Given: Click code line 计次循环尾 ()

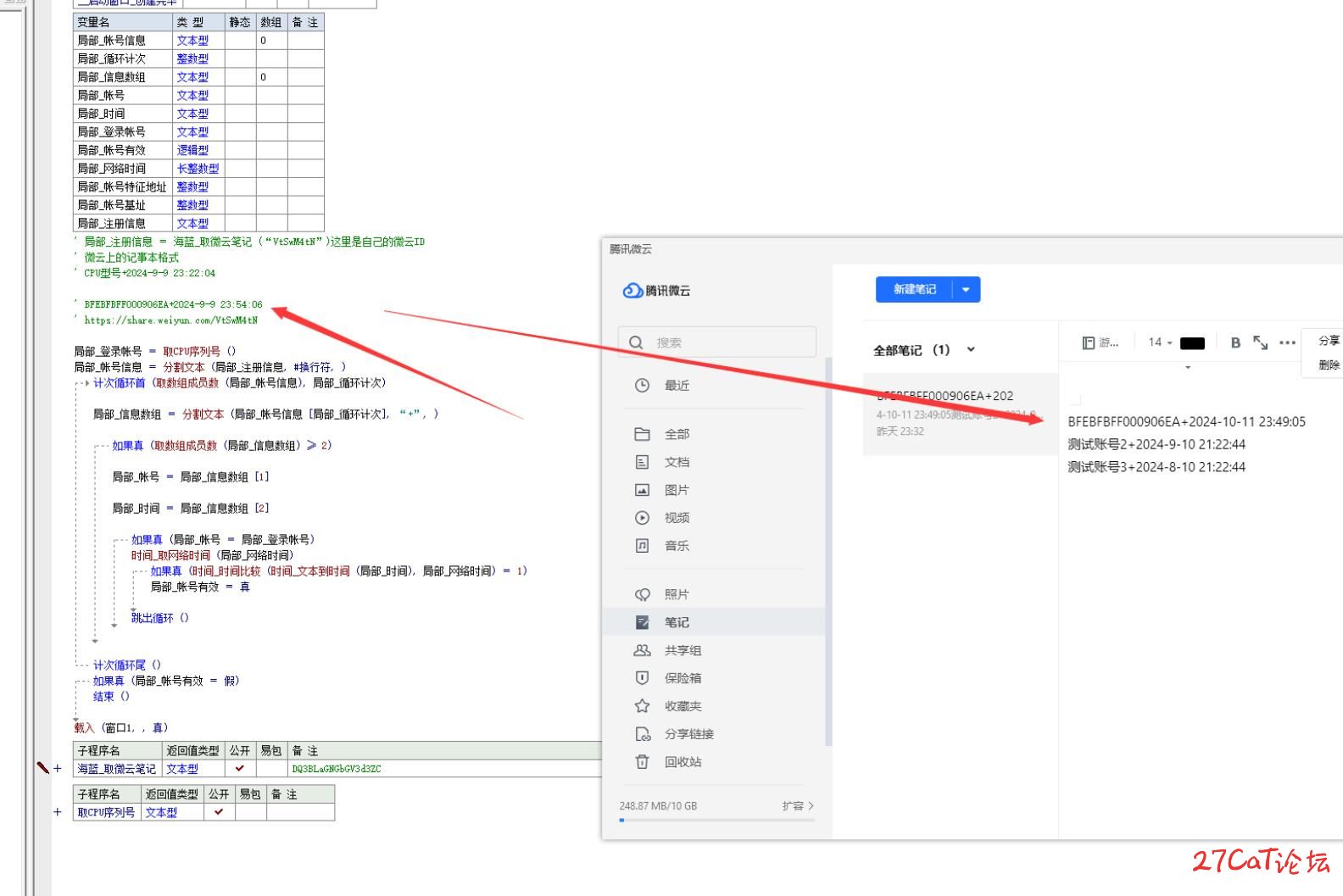Looking at the screenshot, I should pos(127,665).
